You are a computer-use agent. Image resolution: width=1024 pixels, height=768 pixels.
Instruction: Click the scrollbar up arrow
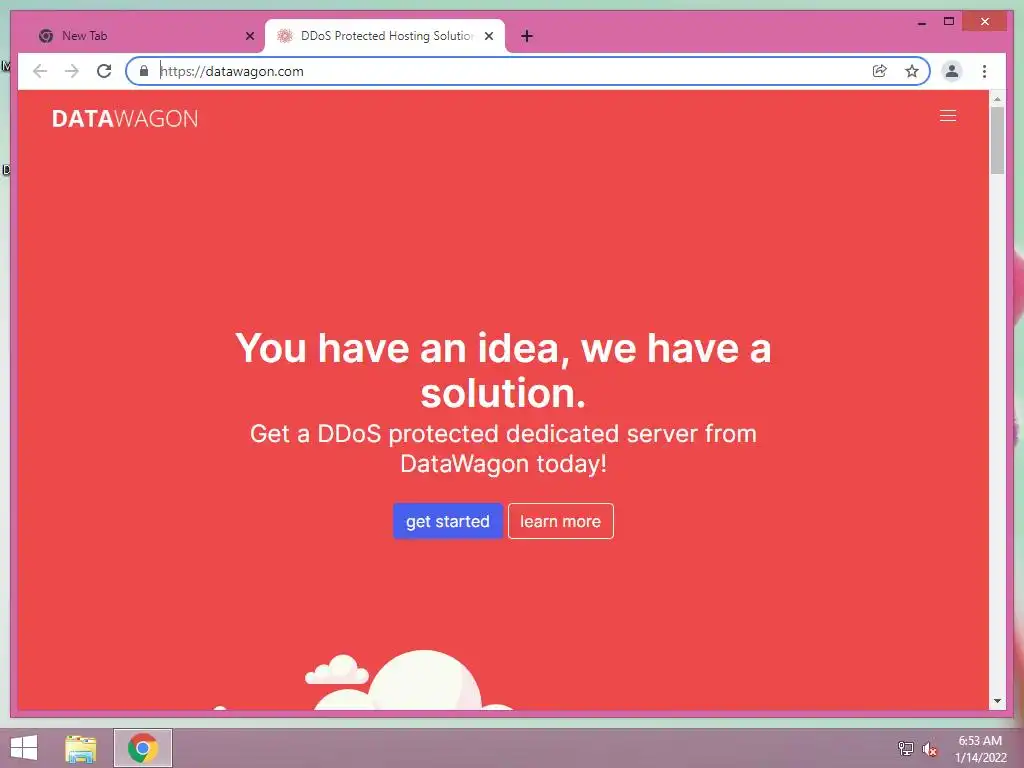pos(997,99)
